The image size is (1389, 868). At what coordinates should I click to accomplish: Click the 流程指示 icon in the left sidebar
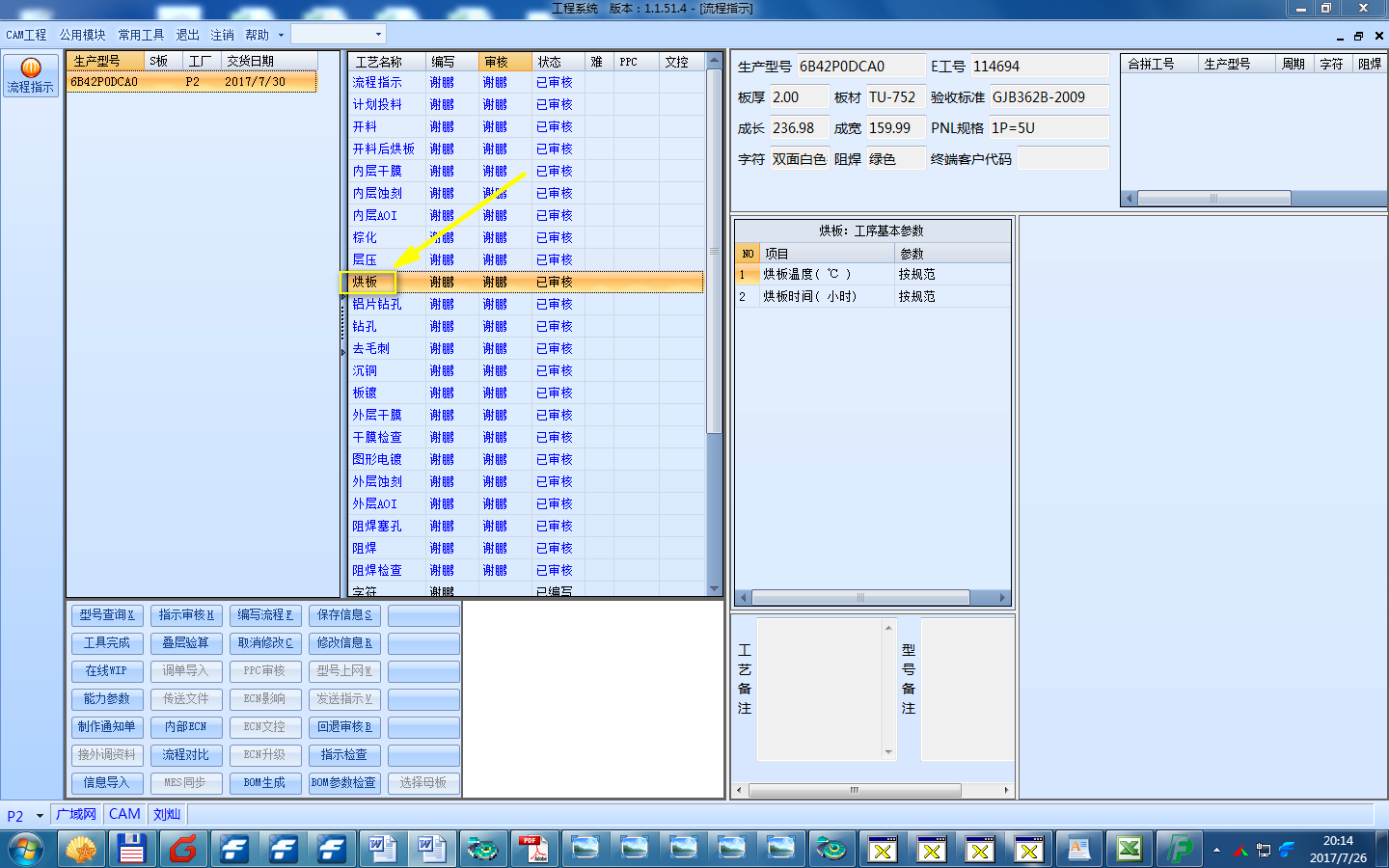tap(31, 75)
